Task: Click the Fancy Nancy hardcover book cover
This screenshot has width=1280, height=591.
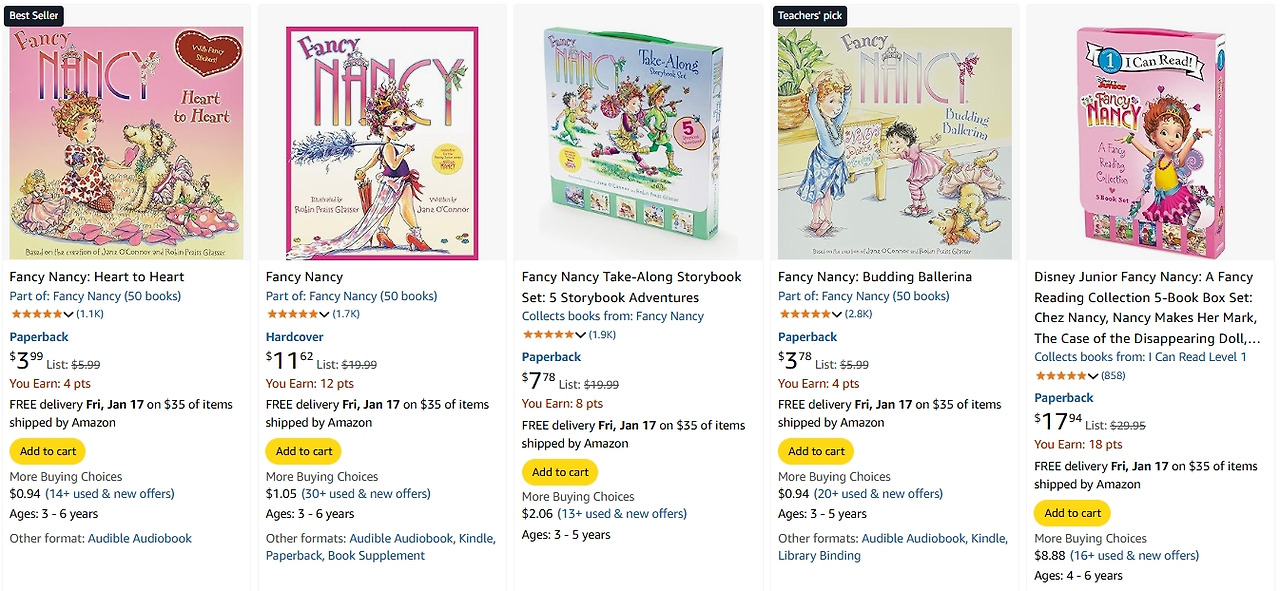Action: (382, 143)
